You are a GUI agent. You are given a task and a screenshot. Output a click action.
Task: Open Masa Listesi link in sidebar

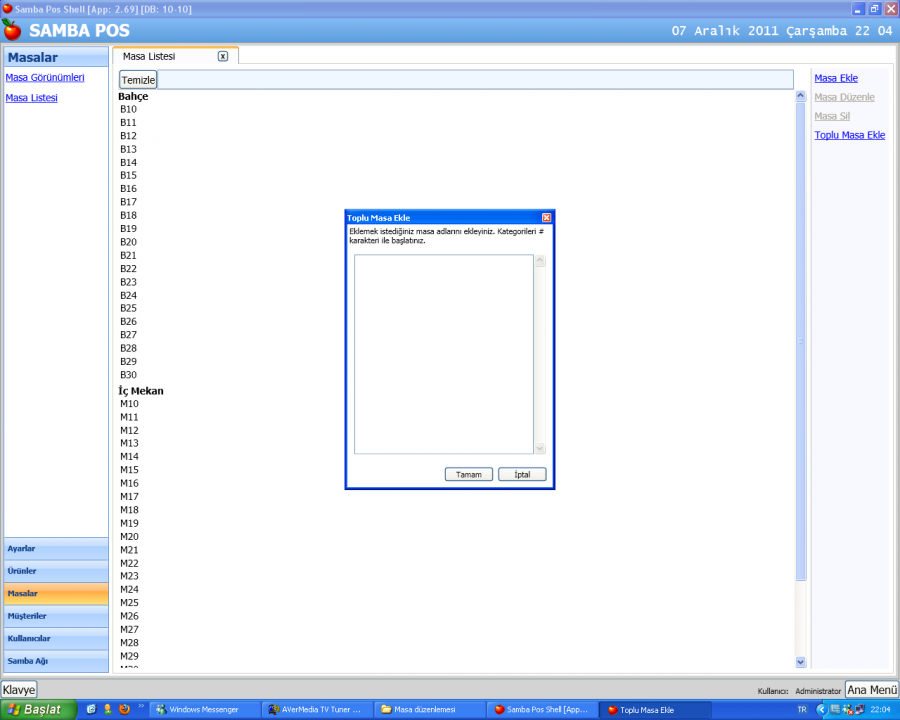pos(32,98)
